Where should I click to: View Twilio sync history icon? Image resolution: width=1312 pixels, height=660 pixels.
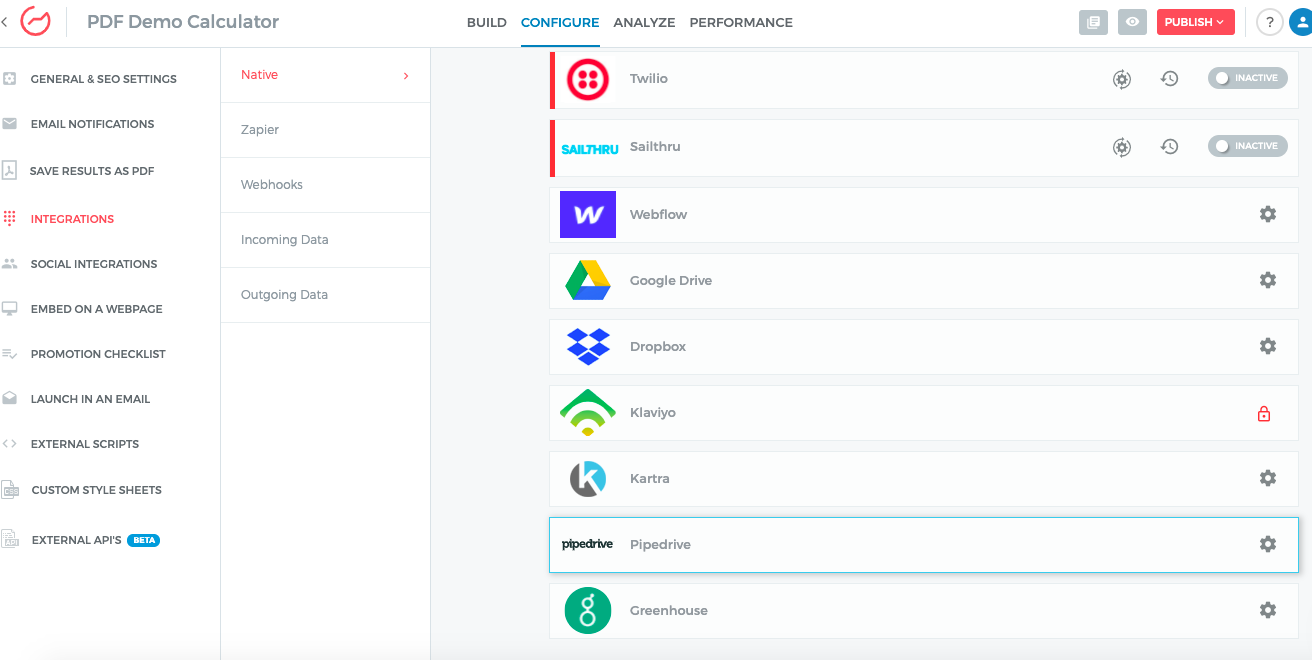click(1169, 78)
